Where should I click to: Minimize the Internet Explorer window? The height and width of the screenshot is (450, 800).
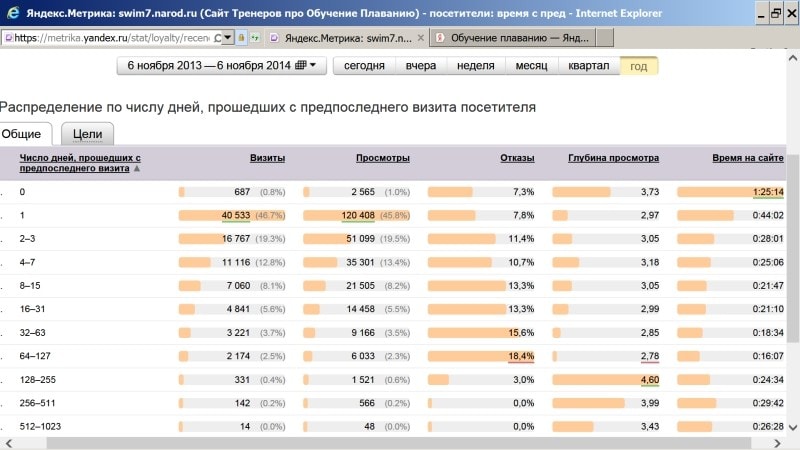coord(761,13)
